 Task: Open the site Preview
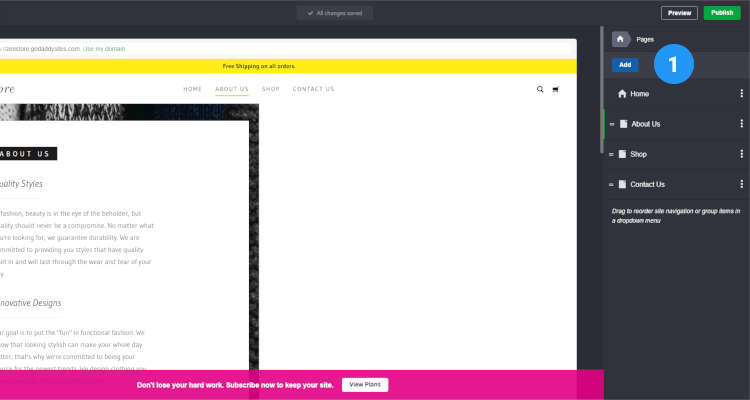(x=679, y=13)
